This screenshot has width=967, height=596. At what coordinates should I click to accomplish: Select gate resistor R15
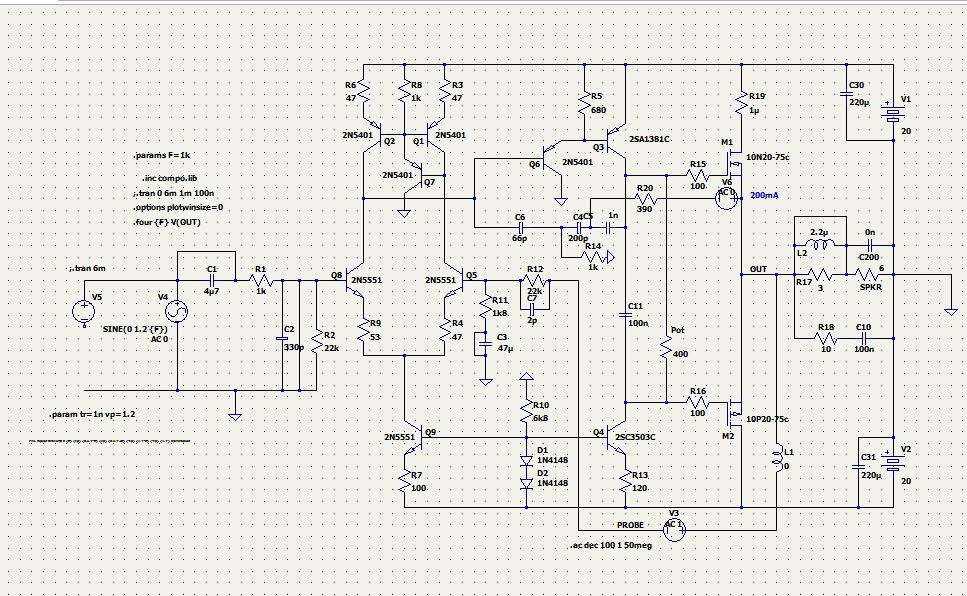[x=698, y=175]
